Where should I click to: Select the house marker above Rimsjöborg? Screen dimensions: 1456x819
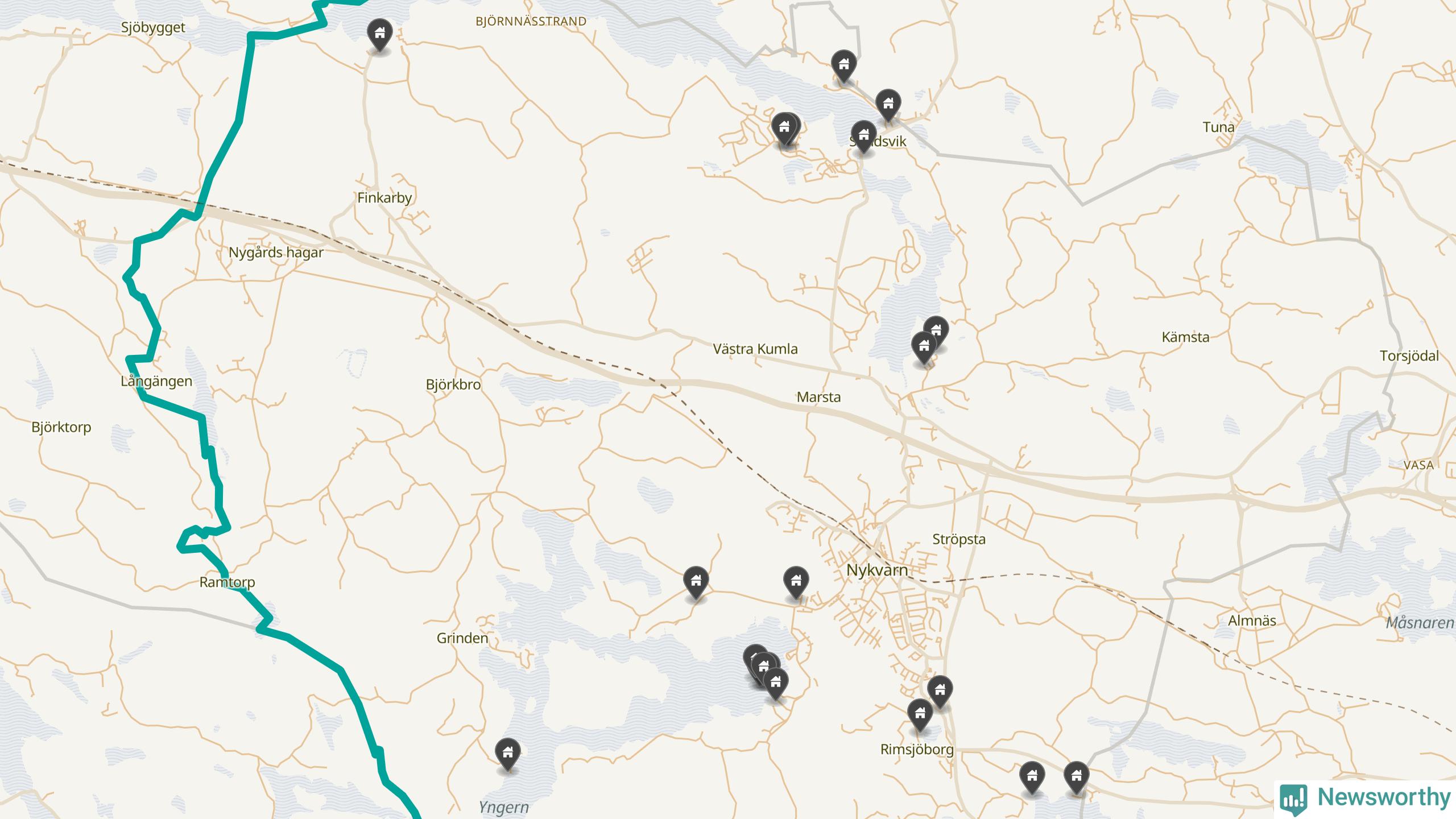point(920,715)
